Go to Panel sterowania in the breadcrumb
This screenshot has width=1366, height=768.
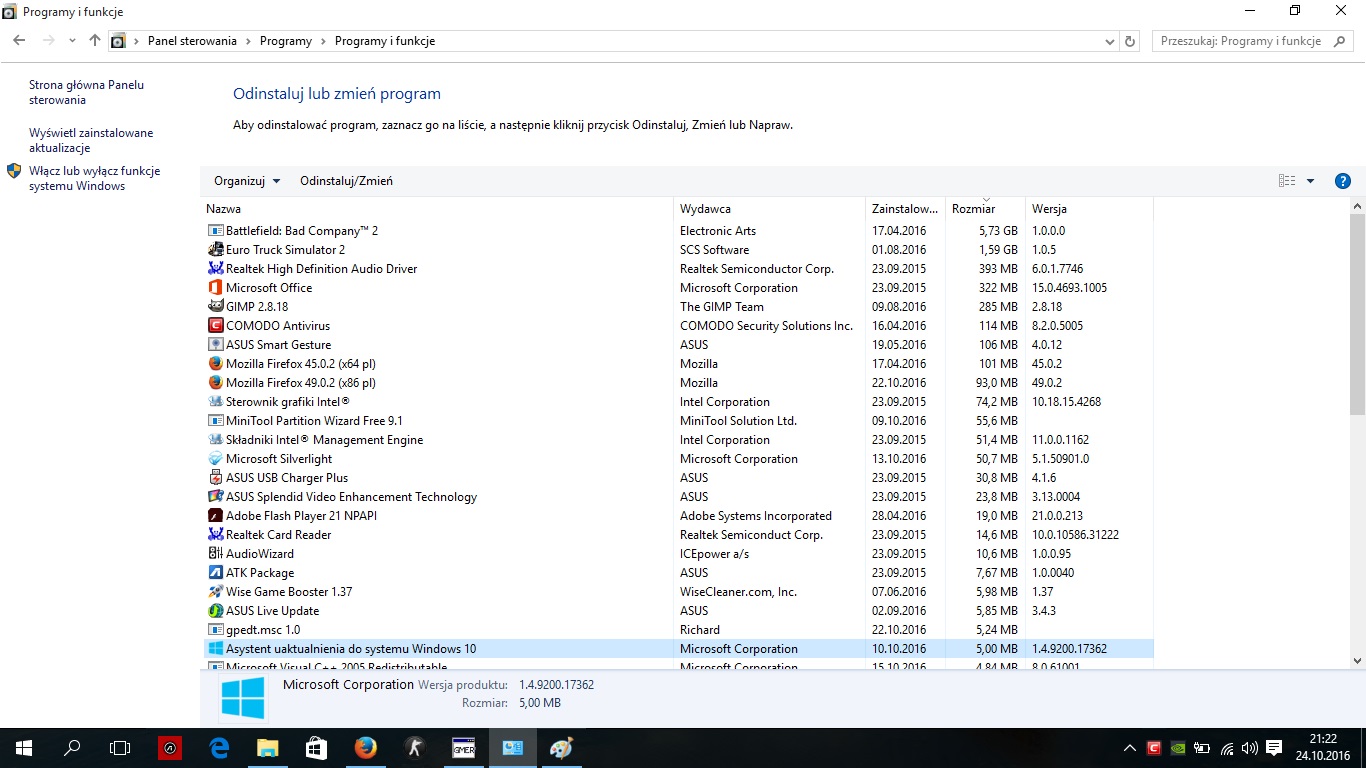[192, 41]
